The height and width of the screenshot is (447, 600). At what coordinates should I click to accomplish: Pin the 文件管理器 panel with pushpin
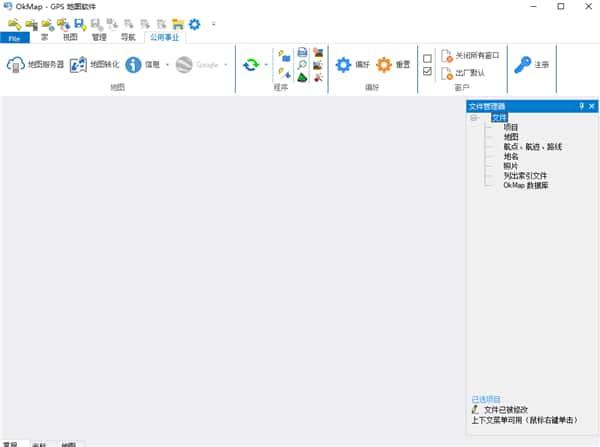click(582, 106)
